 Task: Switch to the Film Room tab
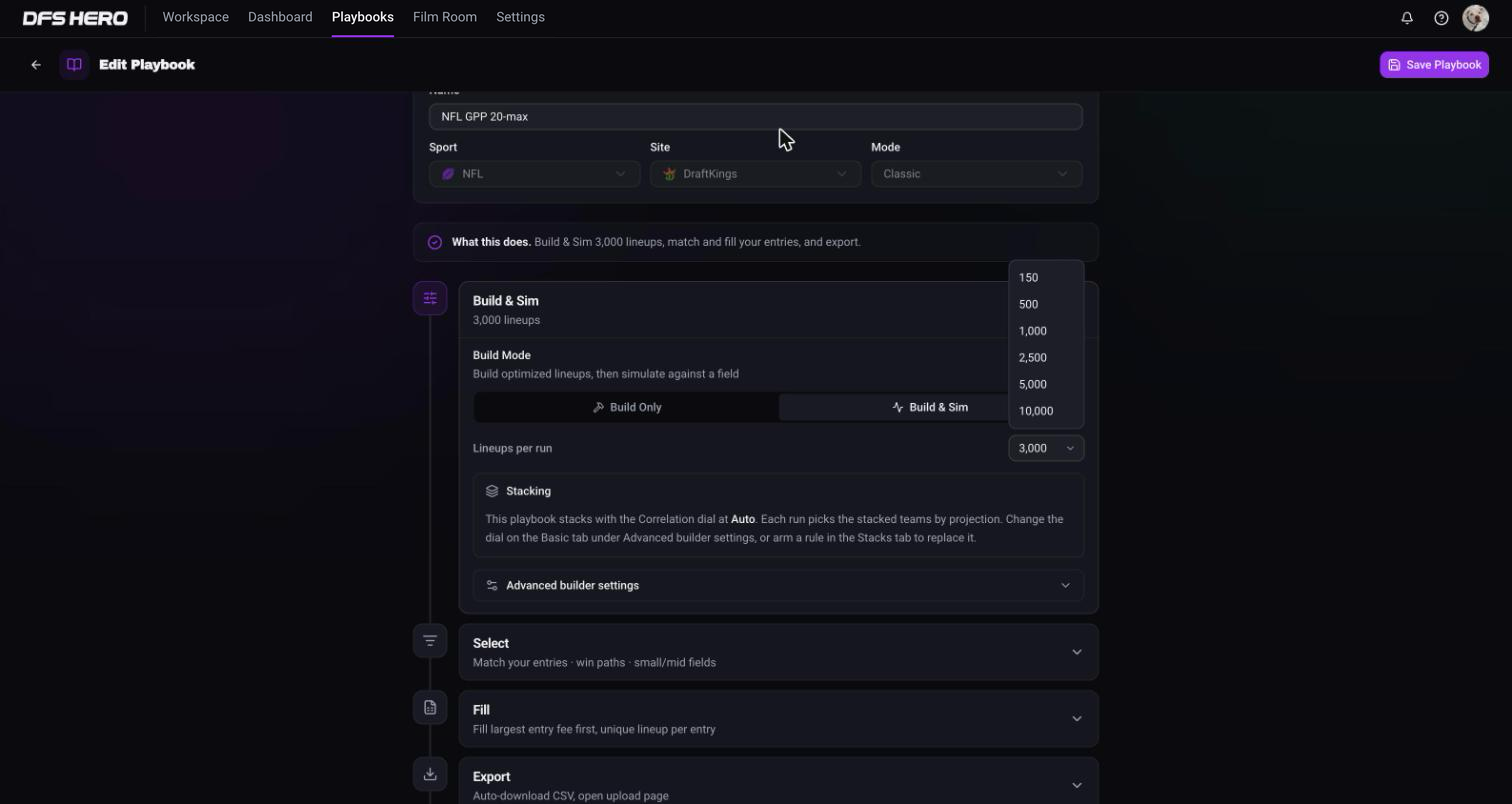click(x=445, y=17)
